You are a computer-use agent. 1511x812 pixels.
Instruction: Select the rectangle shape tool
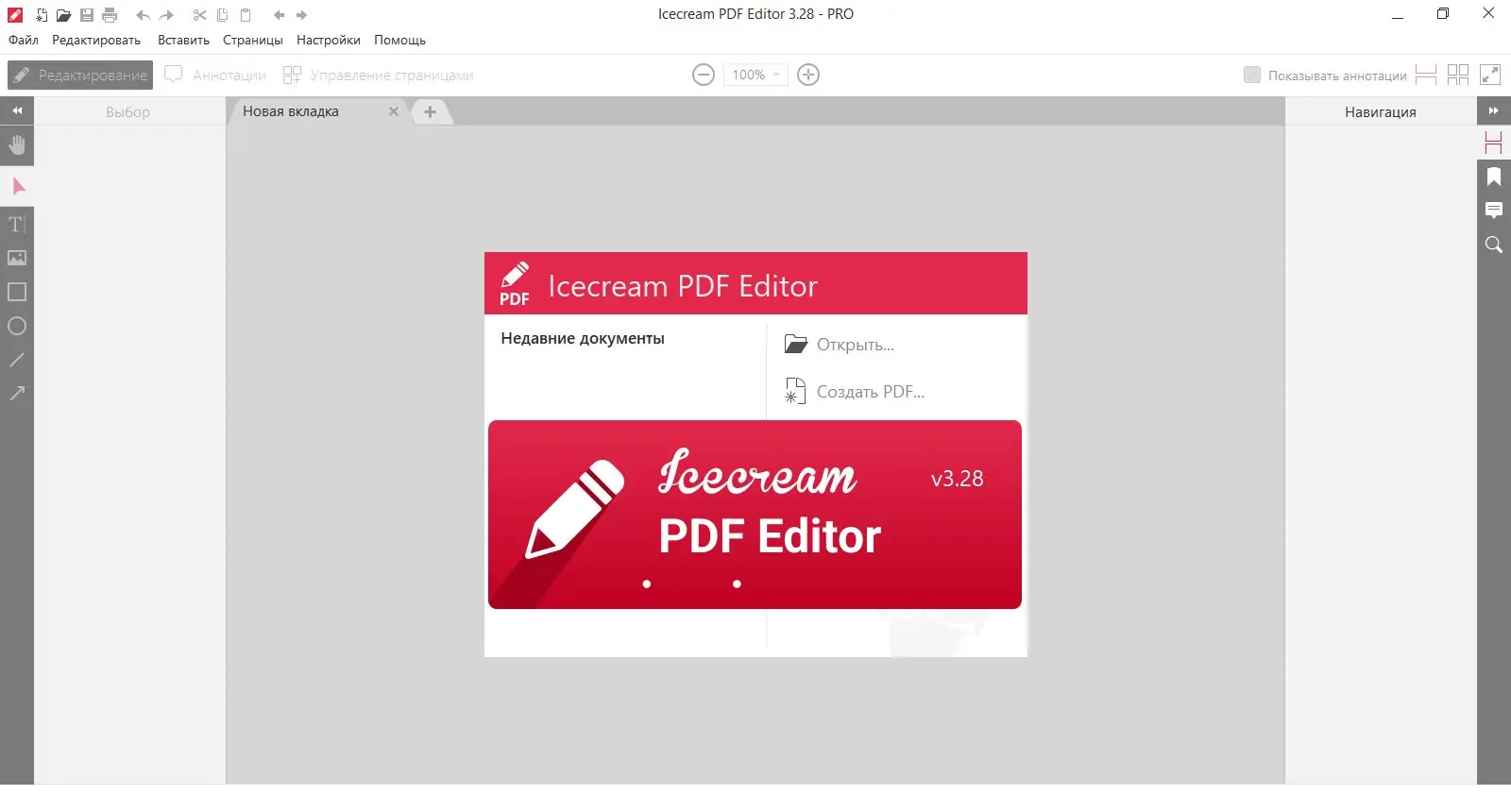pyautogui.click(x=17, y=292)
